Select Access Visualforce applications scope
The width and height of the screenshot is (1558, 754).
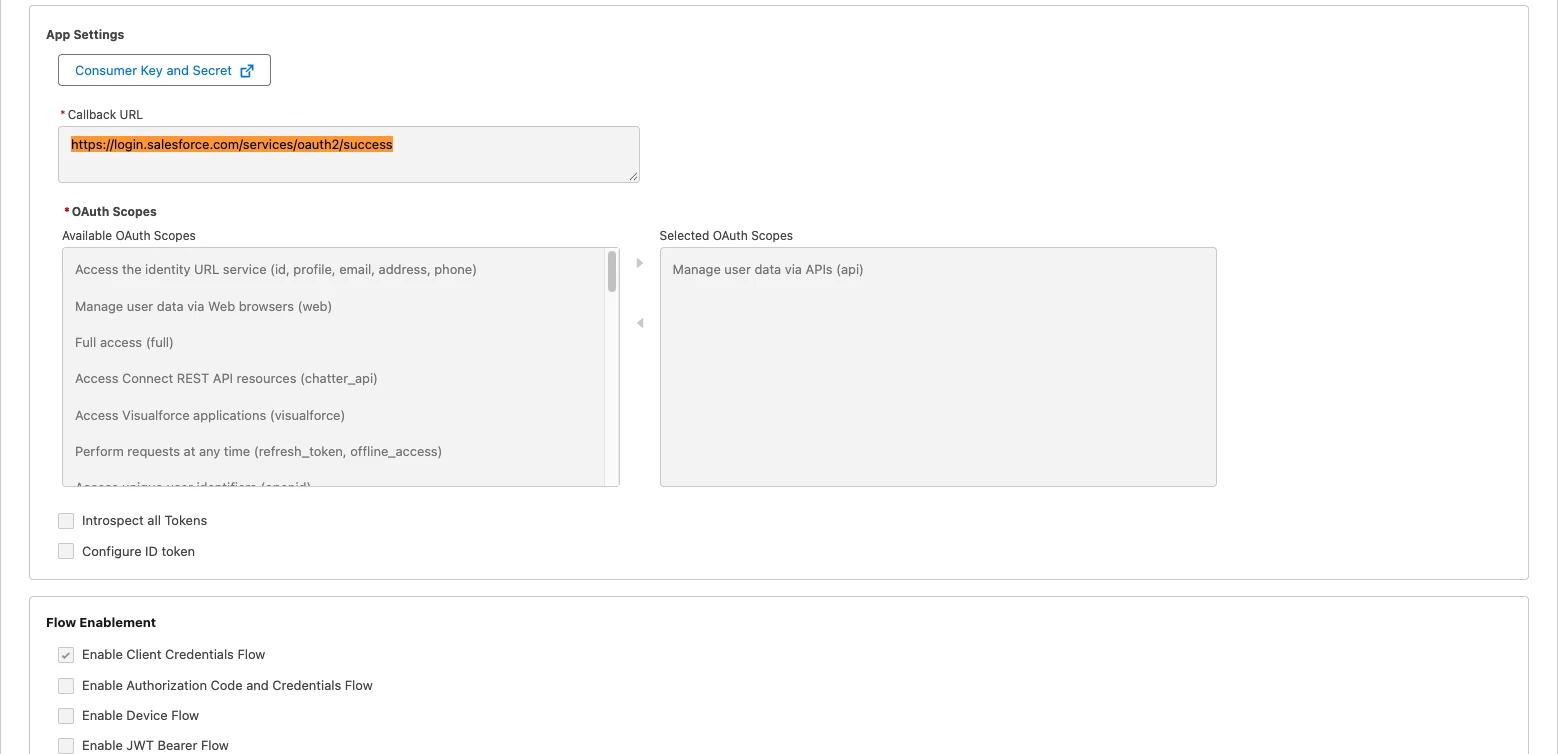point(210,415)
